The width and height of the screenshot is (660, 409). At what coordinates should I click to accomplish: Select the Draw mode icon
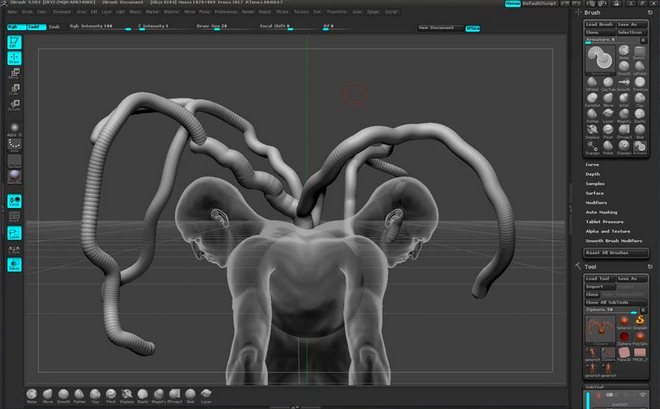pos(15,58)
